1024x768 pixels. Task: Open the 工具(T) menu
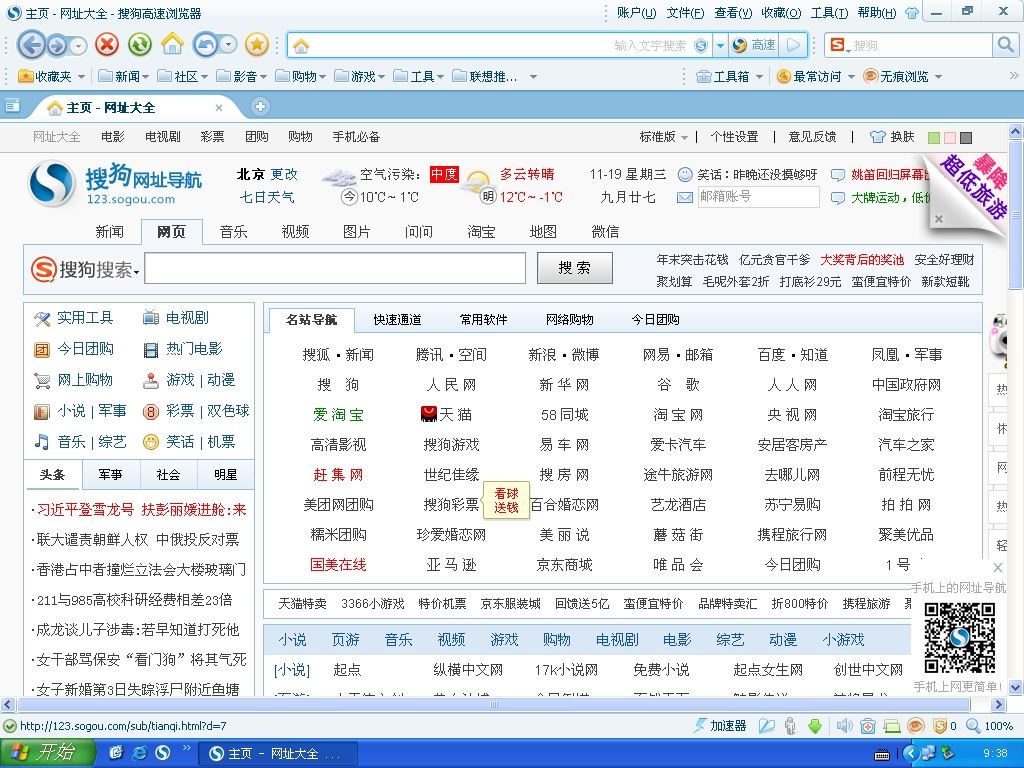(x=829, y=13)
